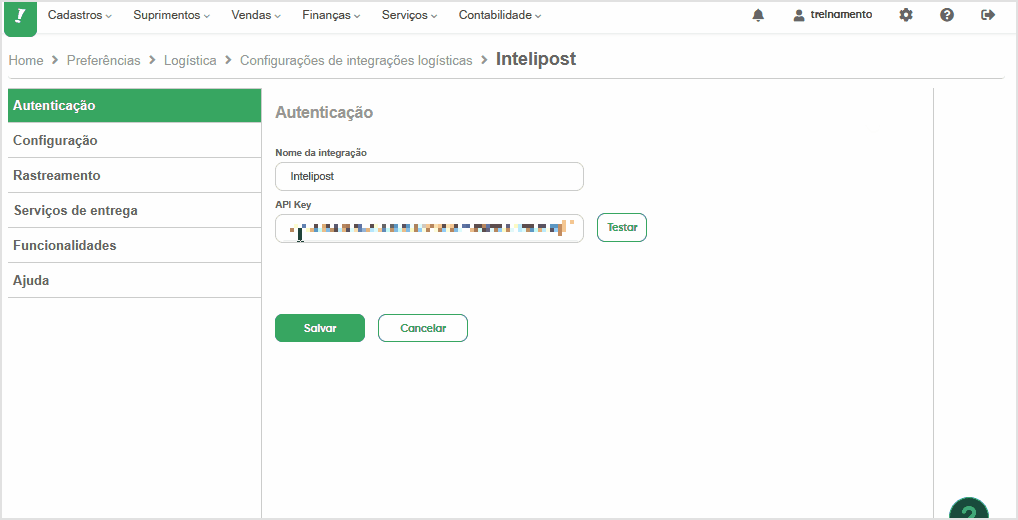The image size is (1018, 520).
Task: Open the treinamento user account
Action: [832, 15]
